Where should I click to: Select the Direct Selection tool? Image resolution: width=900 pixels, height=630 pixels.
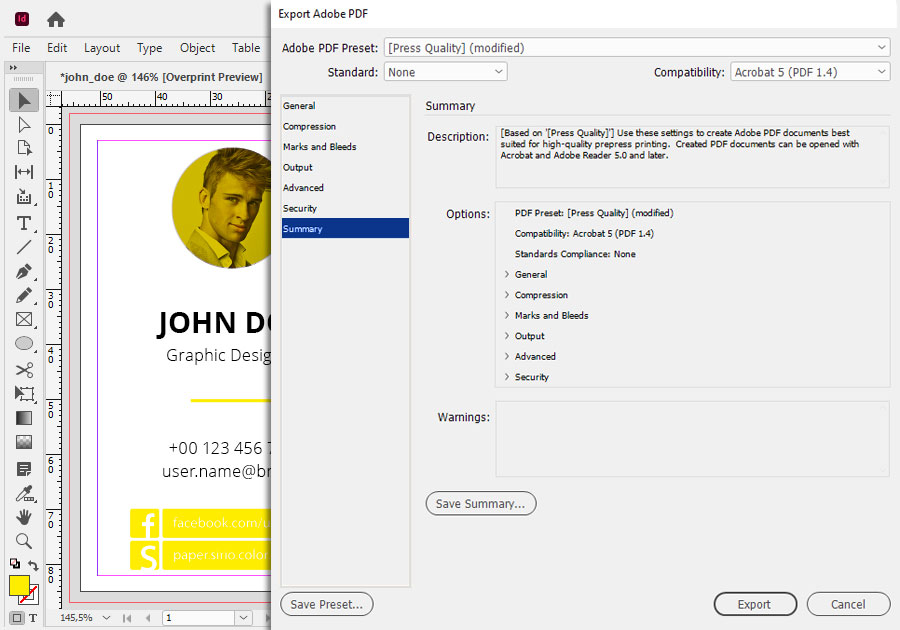coord(24,125)
